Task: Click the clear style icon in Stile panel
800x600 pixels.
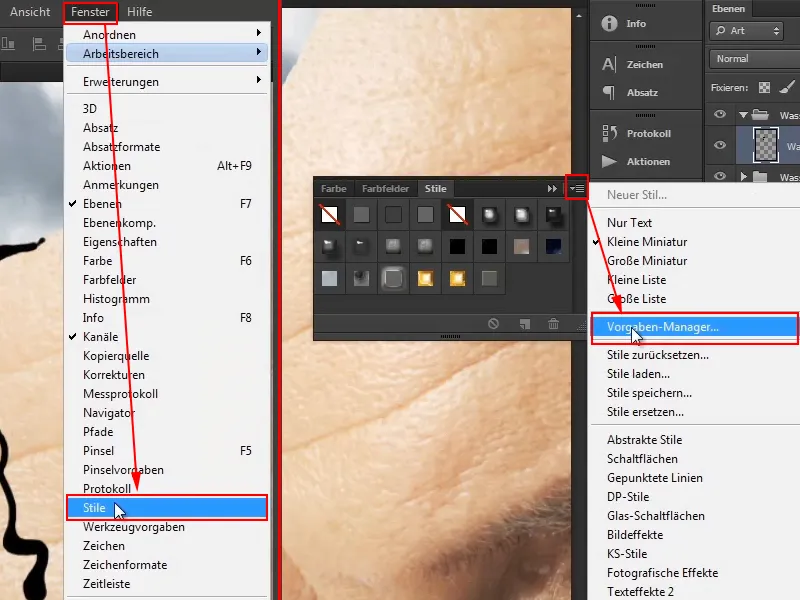Action: [x=493, y=323]
